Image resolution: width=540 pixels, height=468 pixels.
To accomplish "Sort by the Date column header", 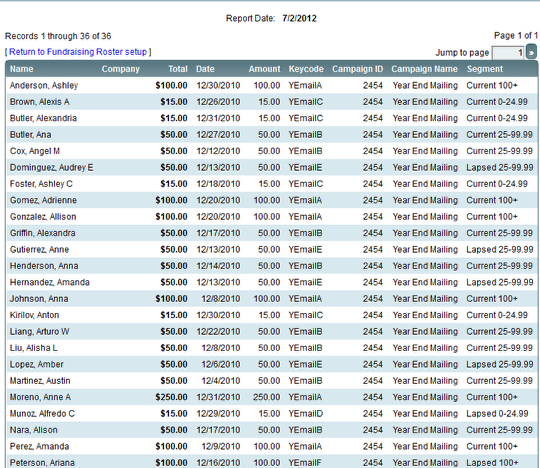I will tap(205, 69).
